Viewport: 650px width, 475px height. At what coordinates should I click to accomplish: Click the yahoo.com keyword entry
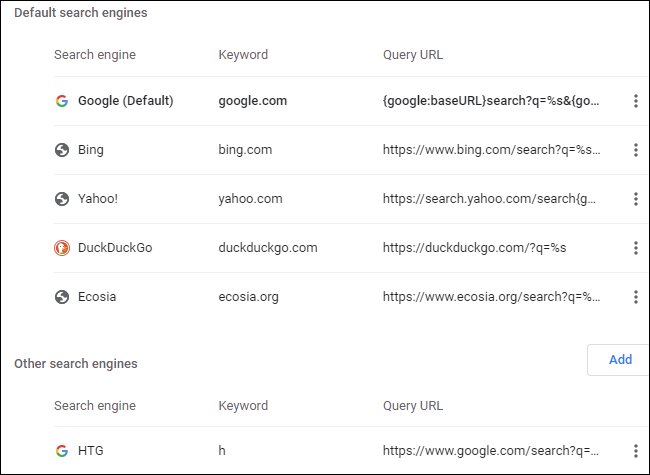tap(250, 199)
